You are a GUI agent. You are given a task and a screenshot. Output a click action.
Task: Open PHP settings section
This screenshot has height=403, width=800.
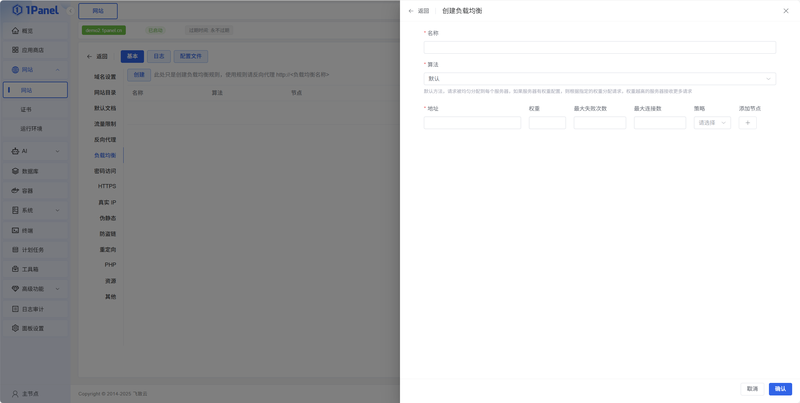pos(110,265)
